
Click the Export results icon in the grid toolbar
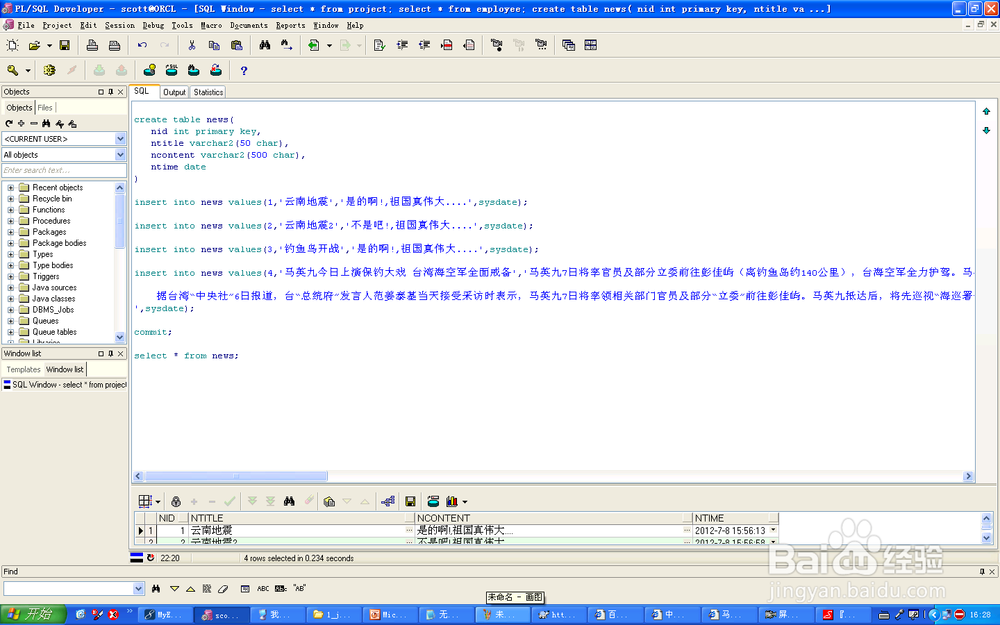[412, 501]
